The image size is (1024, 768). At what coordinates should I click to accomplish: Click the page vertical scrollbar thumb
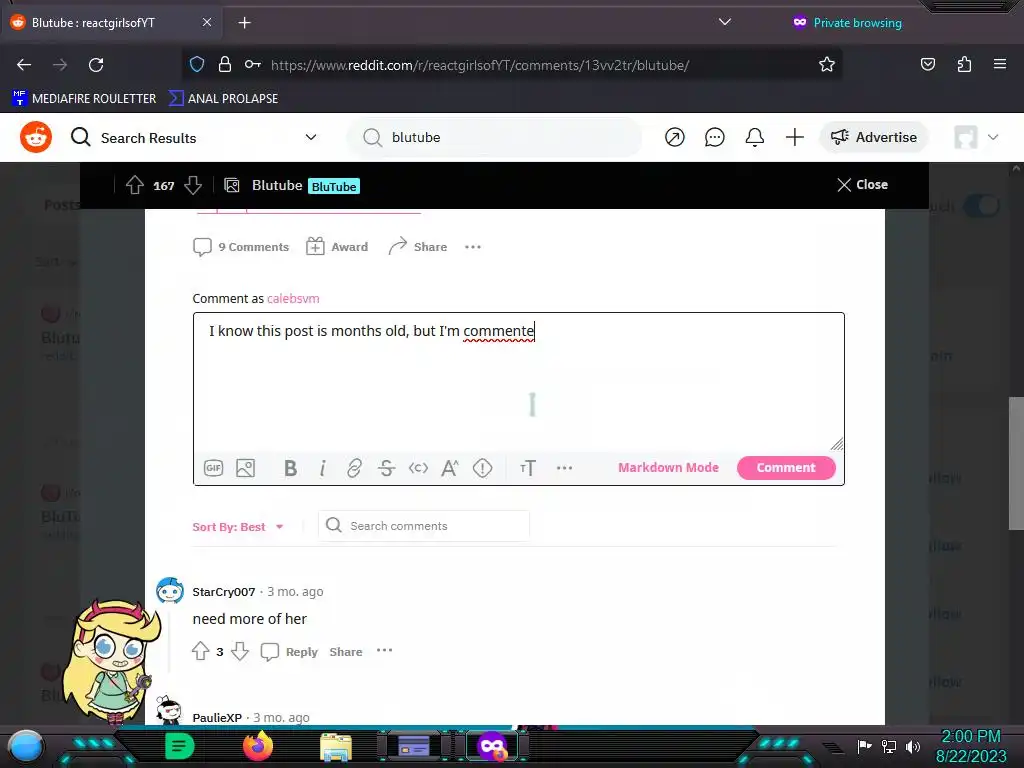point(1016,464)
